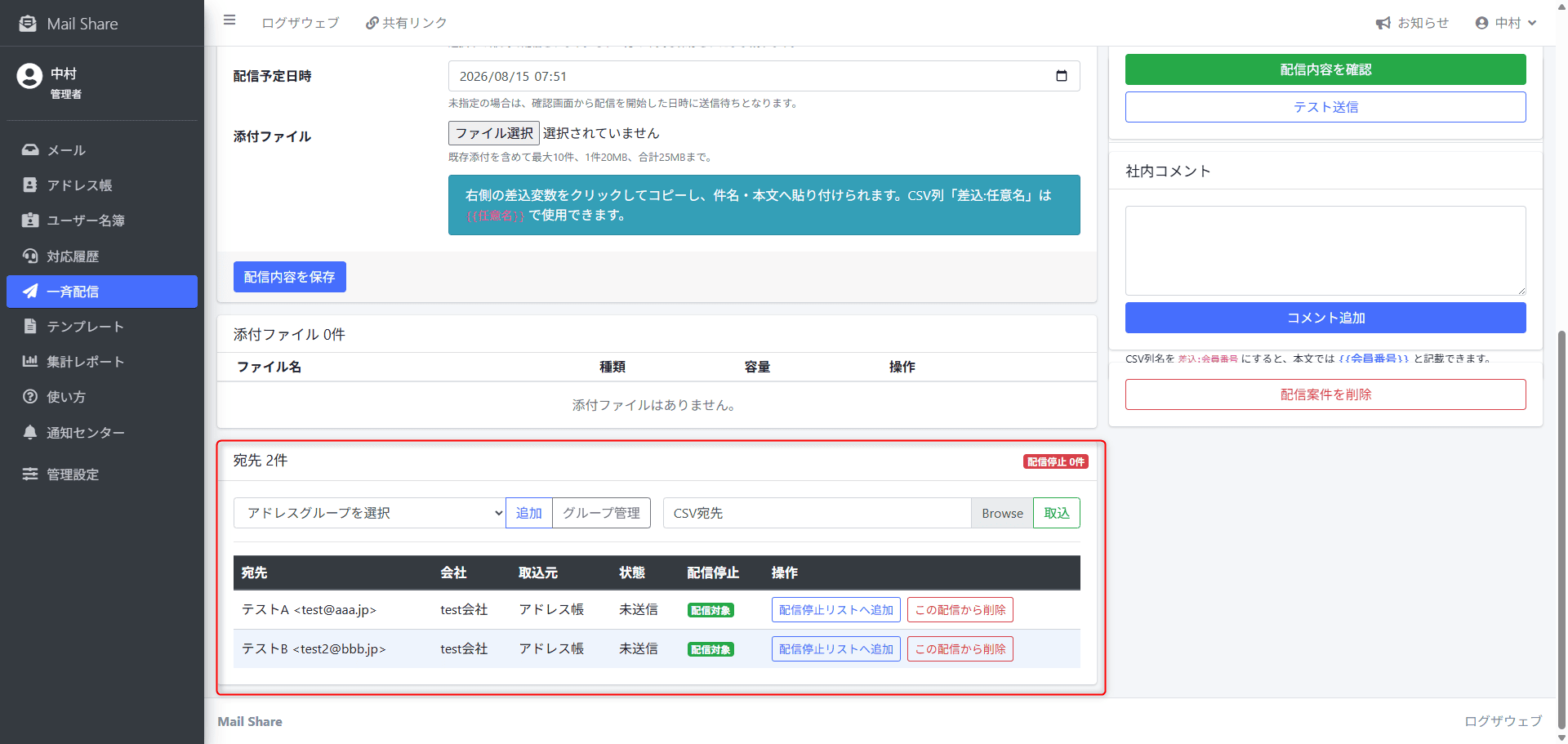This screenshot has width=1568, height=744.
Task: Click the 管理設定 sliders icon
Action: coord(30,474)
